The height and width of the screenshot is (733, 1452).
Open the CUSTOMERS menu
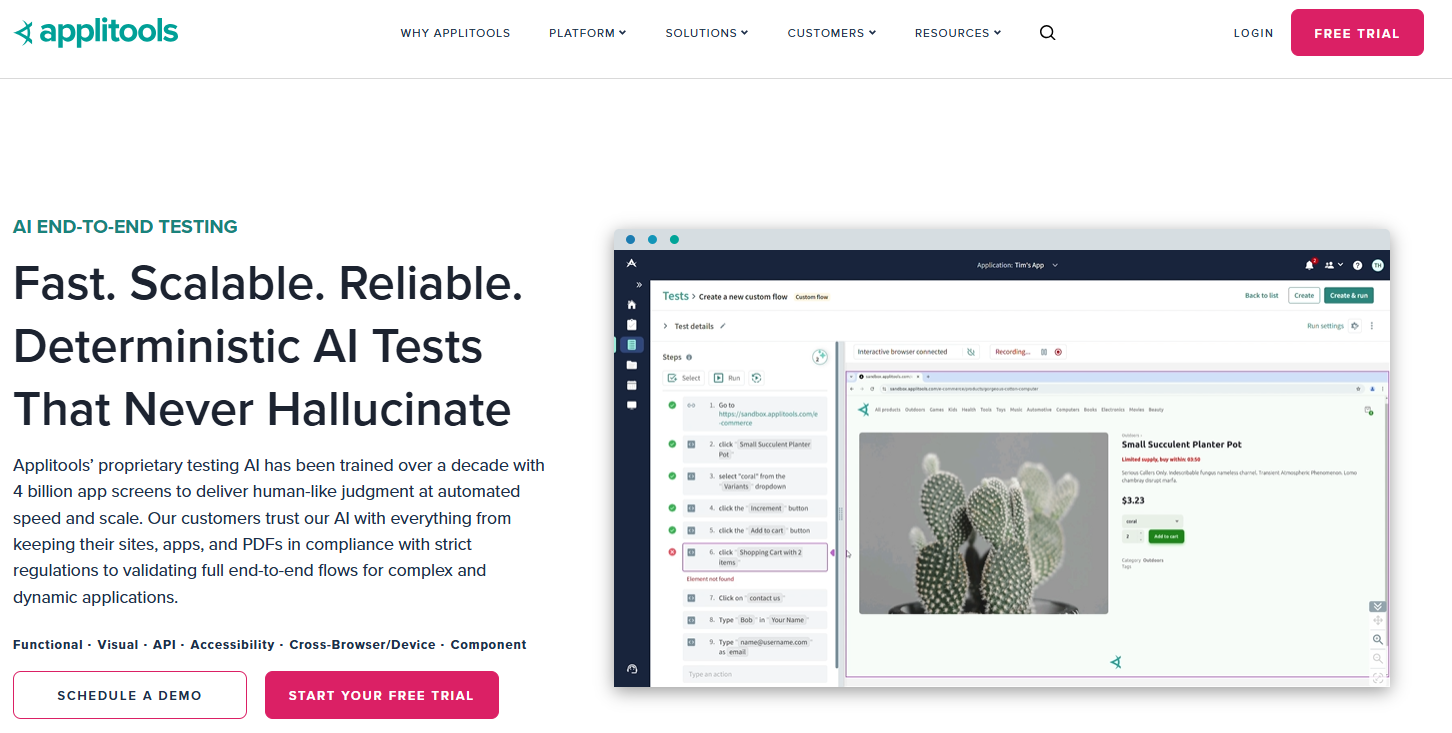831,32
